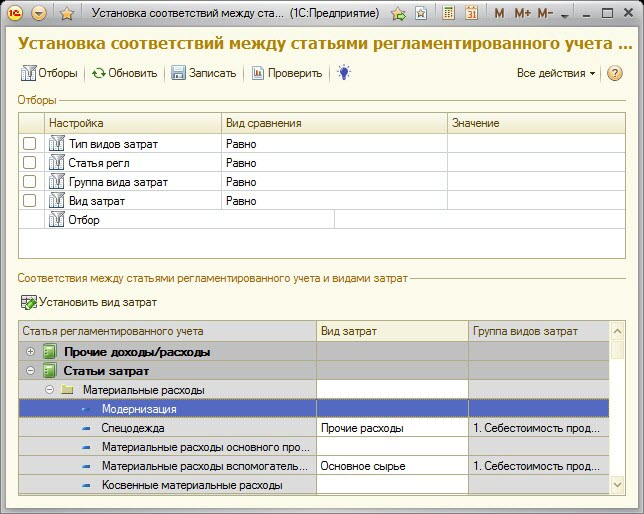
Task: Click the vertical scrollbar down arrow
Action: click(x=617, y=484)
